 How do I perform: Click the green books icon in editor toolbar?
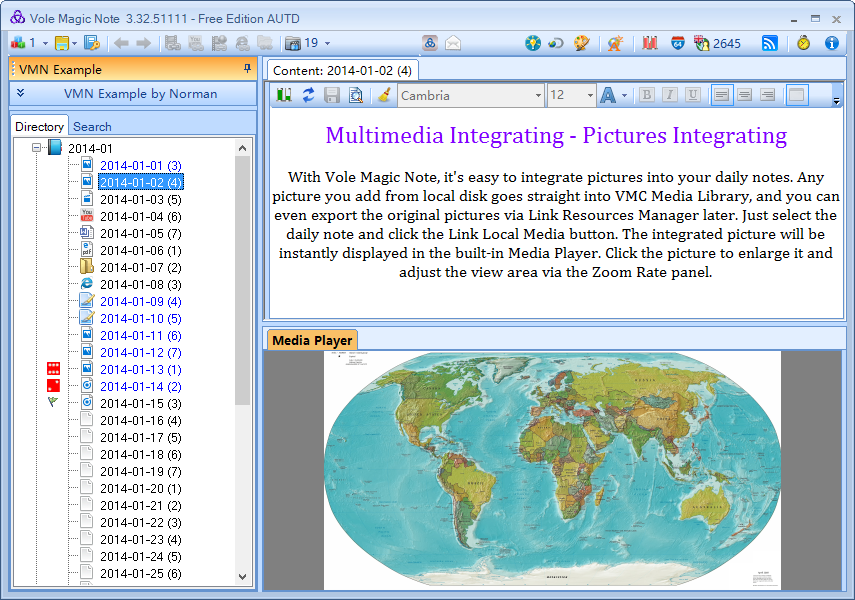[x=284, y=95]
